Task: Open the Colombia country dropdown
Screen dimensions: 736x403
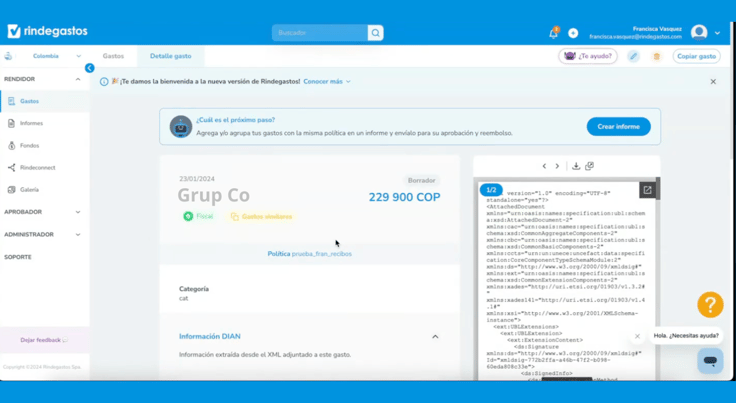Action: click(x=56, y=56)
